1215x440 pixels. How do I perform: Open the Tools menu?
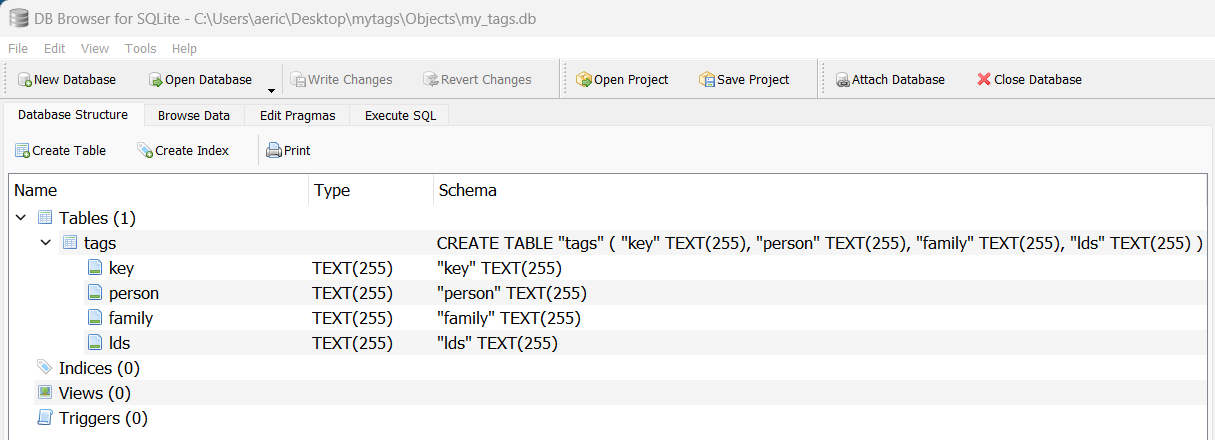141,48
